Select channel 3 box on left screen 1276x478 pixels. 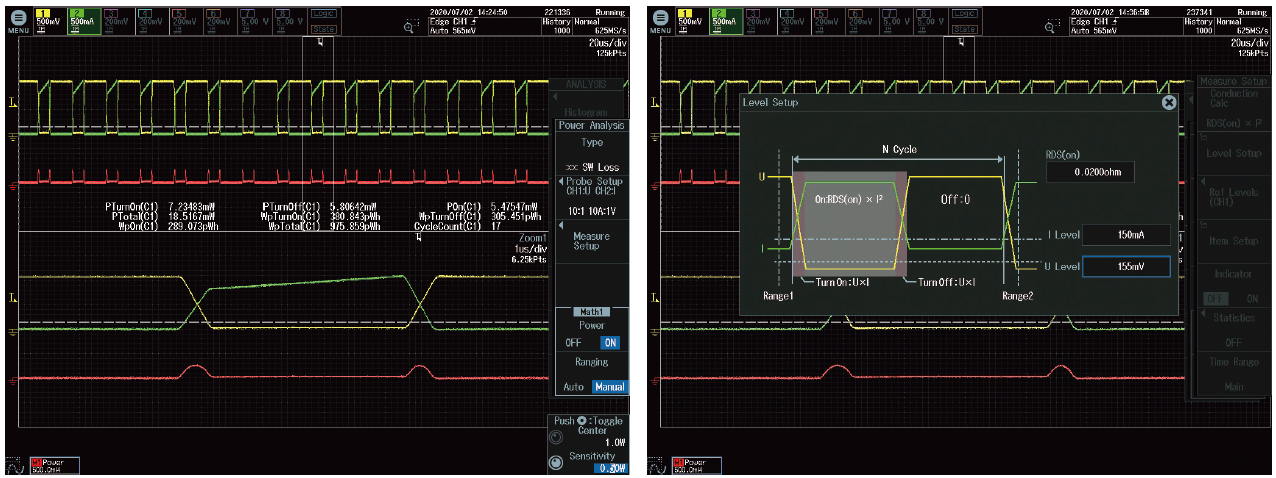(x=117, y=21)
